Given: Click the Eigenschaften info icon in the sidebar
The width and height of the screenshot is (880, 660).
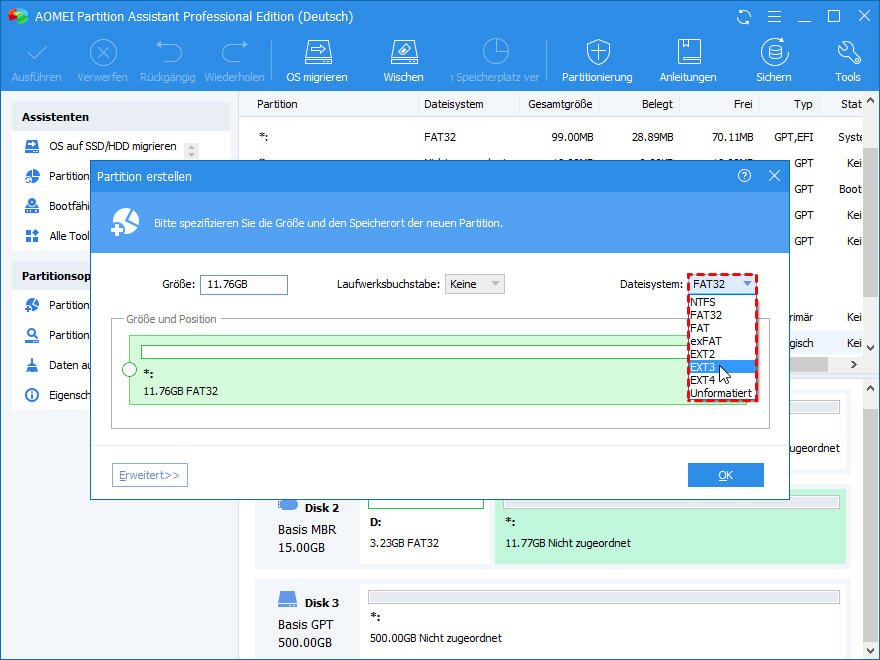Looking at the screenshot, I should pos(32,395).
